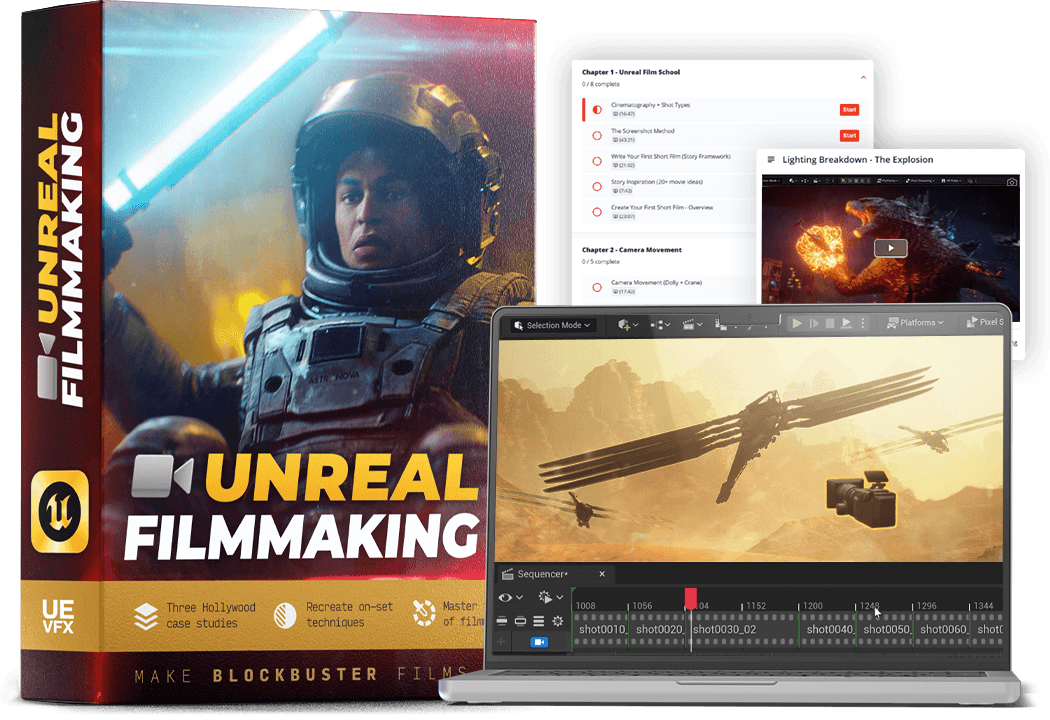Open Create Your First Short Film - Overview lesson
This screenshot has height=720, width=1050.
click(662, 208)
